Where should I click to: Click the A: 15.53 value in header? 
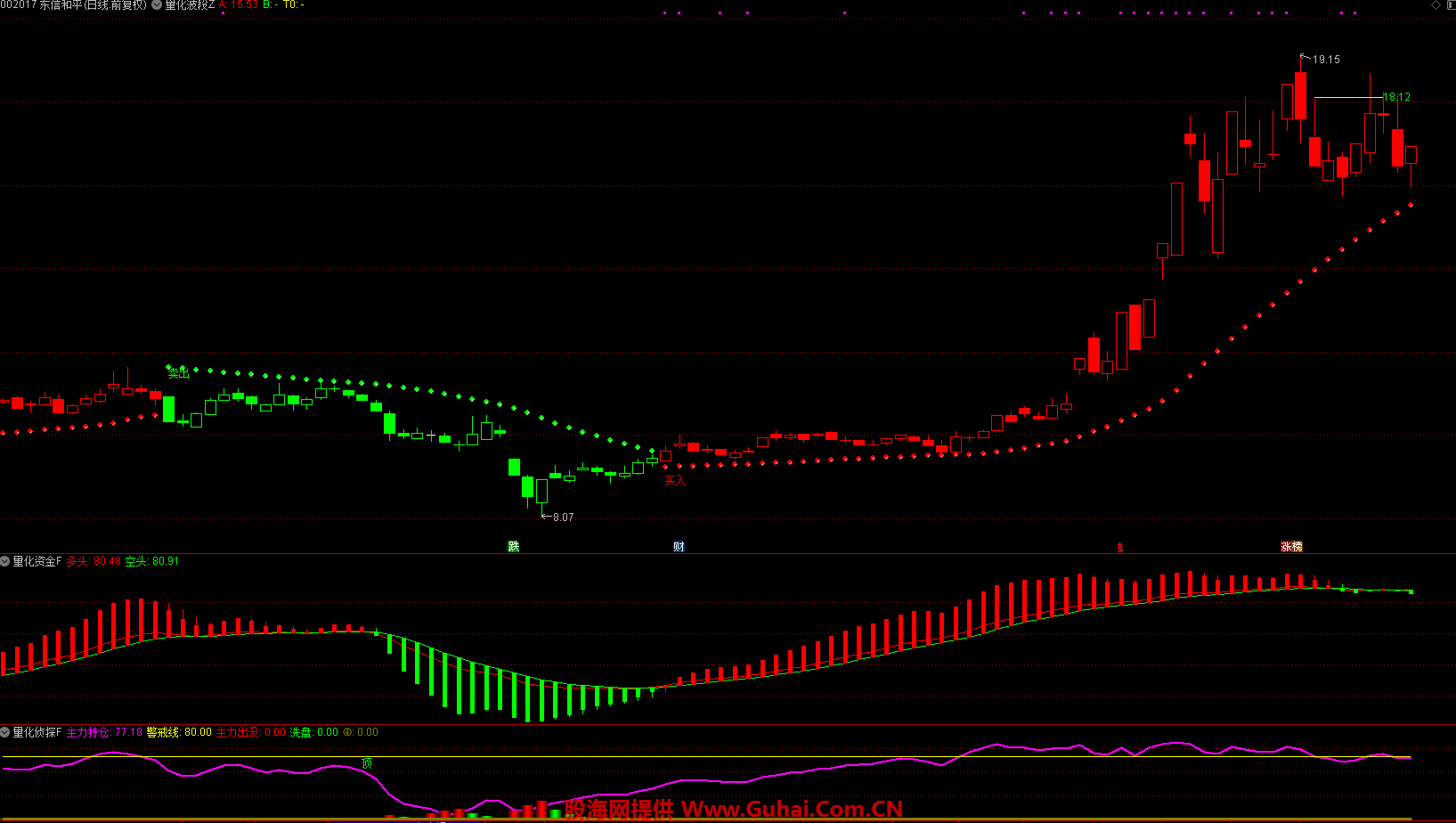pyautogui.click(x=239, y=4)
